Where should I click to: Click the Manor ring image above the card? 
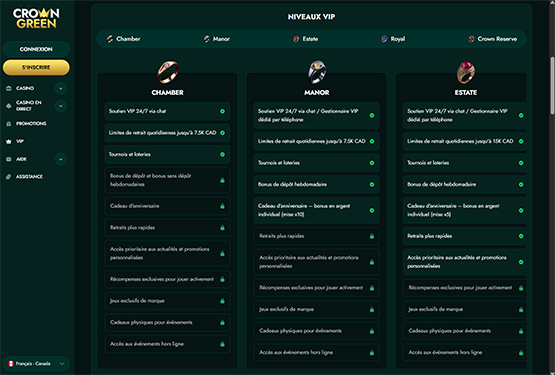click(316, 72)
